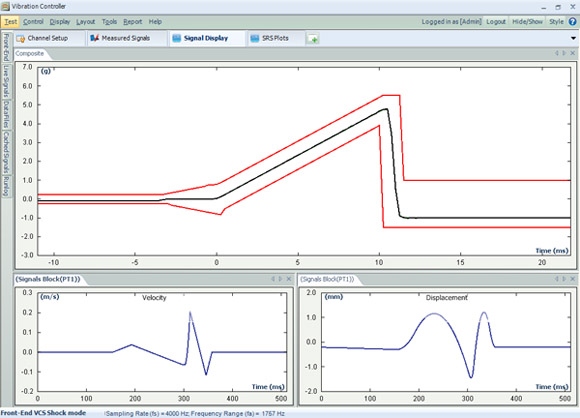Open the Display menu
The image size is (580, 418).
[x=60, y=22]
